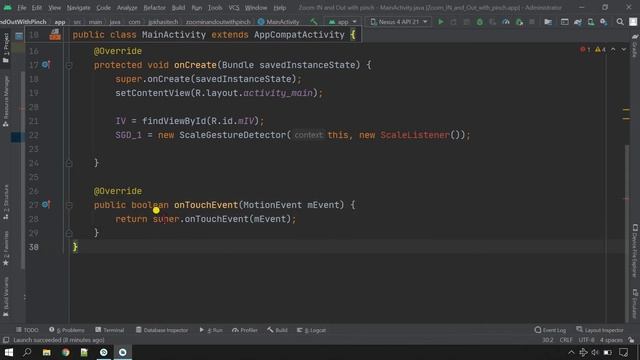Click the line and column position indicator
The image size is (640, 360).
pos(548,340)
